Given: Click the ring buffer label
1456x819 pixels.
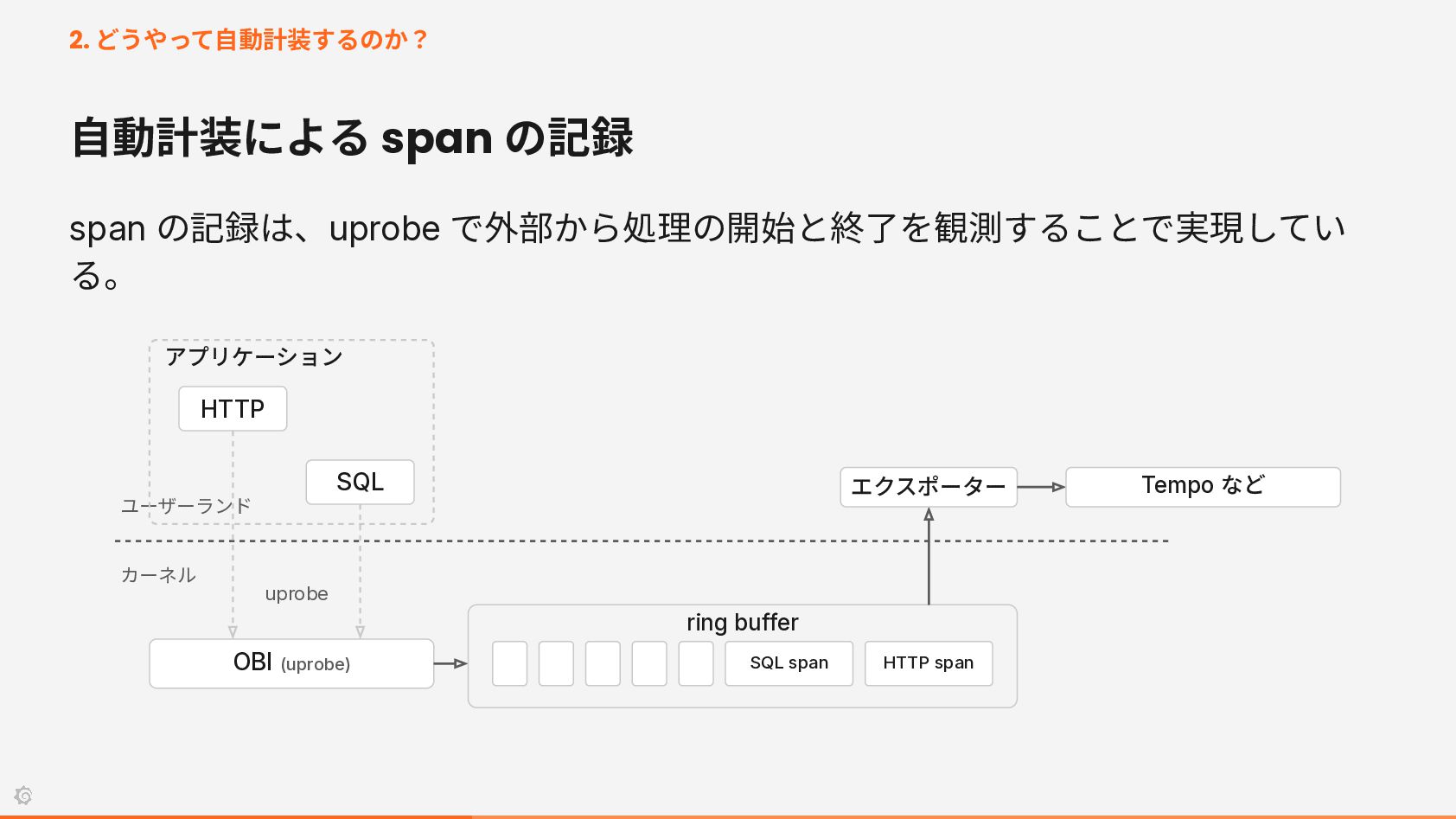Looking at the screenshot, I should (743, 623).
